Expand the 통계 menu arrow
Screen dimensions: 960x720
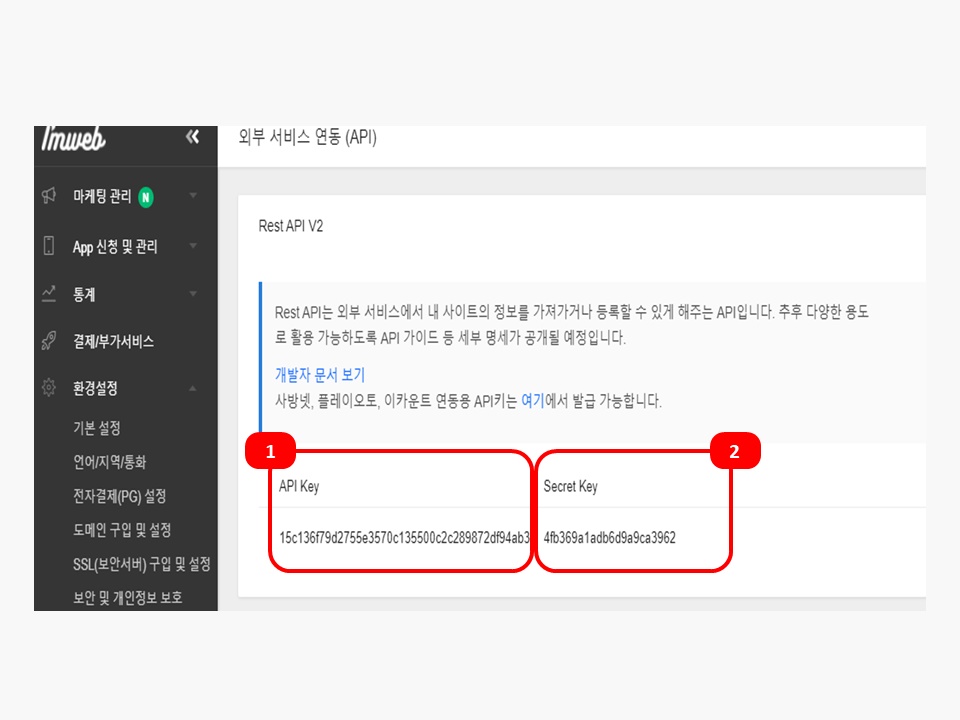click(193, 294)
